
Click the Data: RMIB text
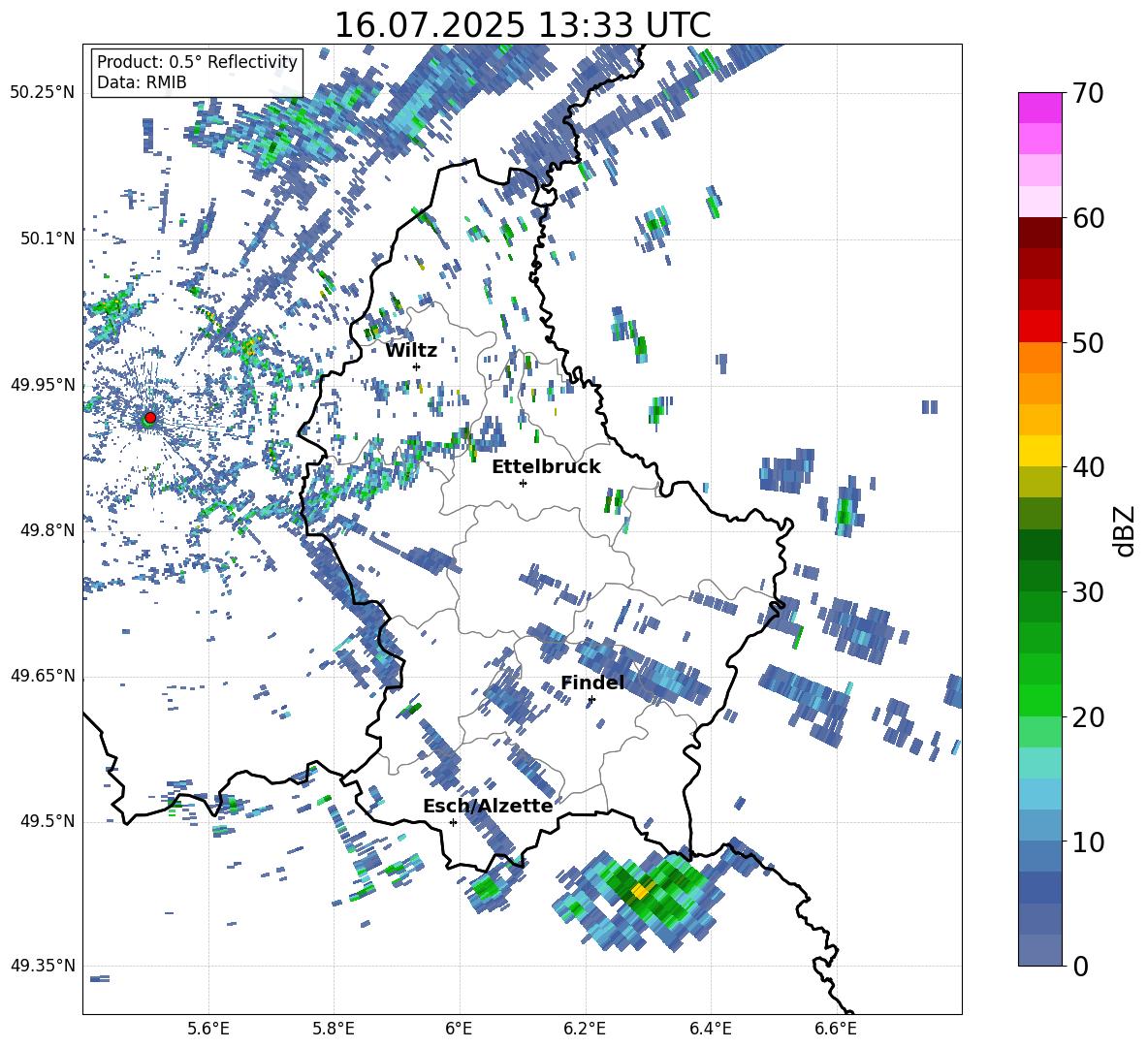point(142,82)
